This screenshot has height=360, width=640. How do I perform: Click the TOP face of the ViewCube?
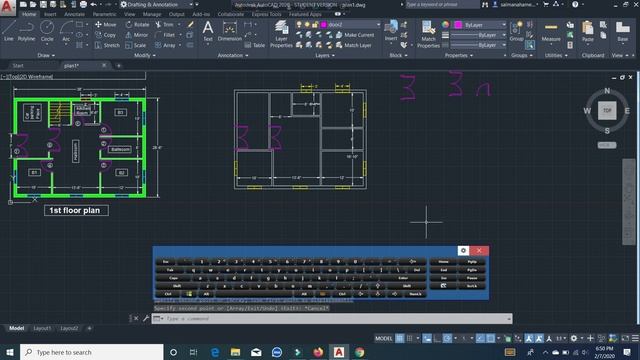pos(607,111)
